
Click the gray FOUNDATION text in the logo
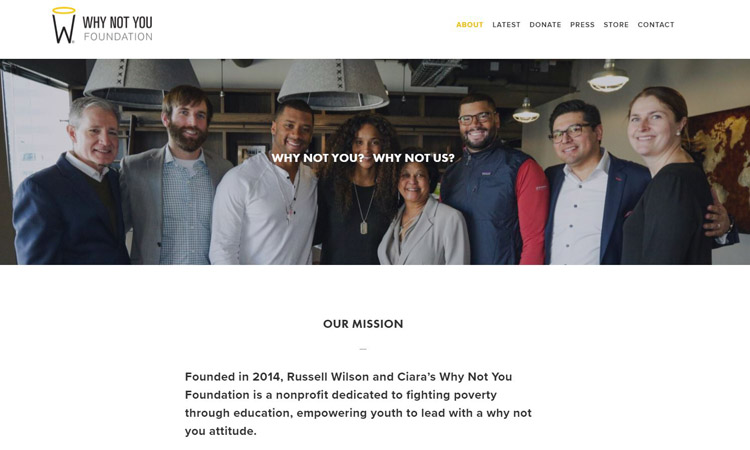pyautogui.click(x=118, y=36)
